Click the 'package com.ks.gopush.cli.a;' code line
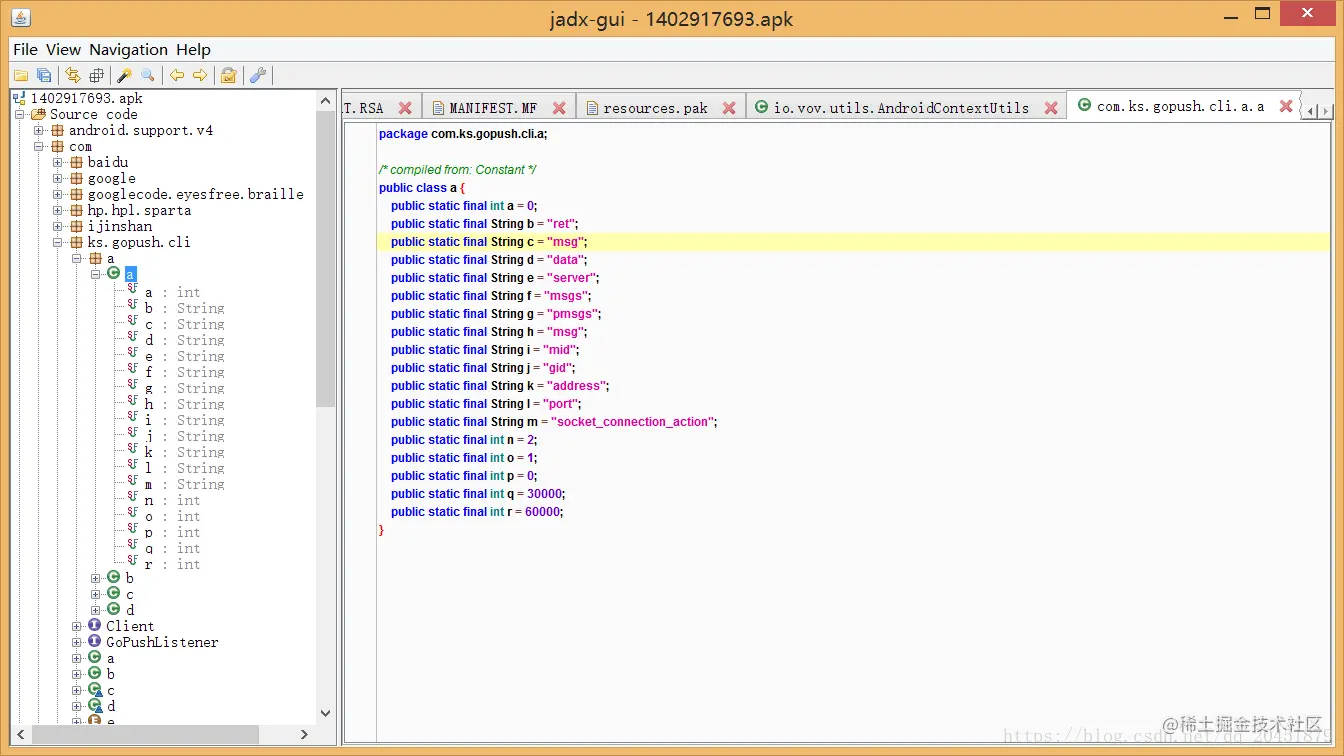This screenshot has width=1344, height=756. coord(463,134)
